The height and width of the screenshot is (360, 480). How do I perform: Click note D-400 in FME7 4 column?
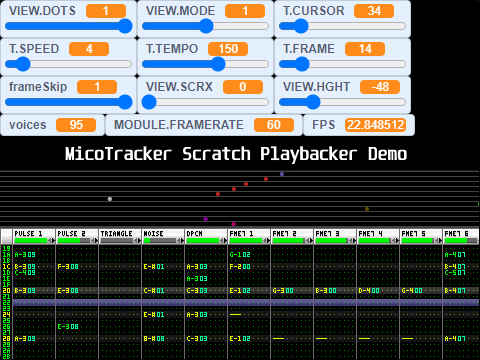pos(369,291)
